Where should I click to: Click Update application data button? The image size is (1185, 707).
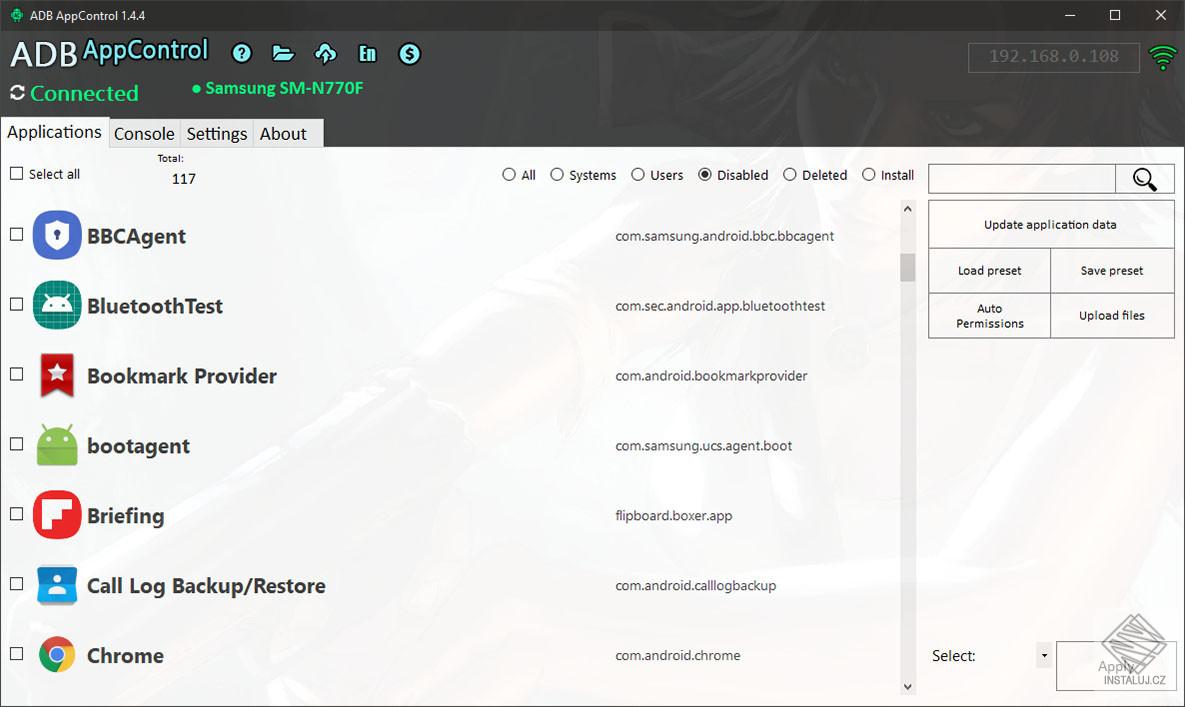click(1050, 224)
